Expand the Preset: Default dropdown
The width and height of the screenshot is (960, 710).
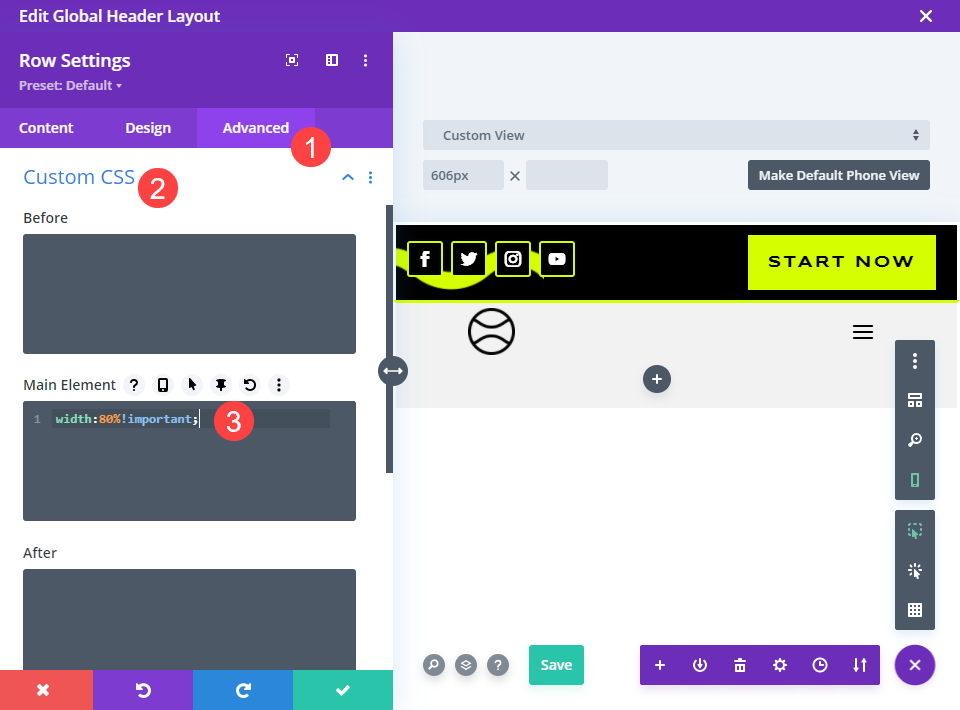point(70,86)
